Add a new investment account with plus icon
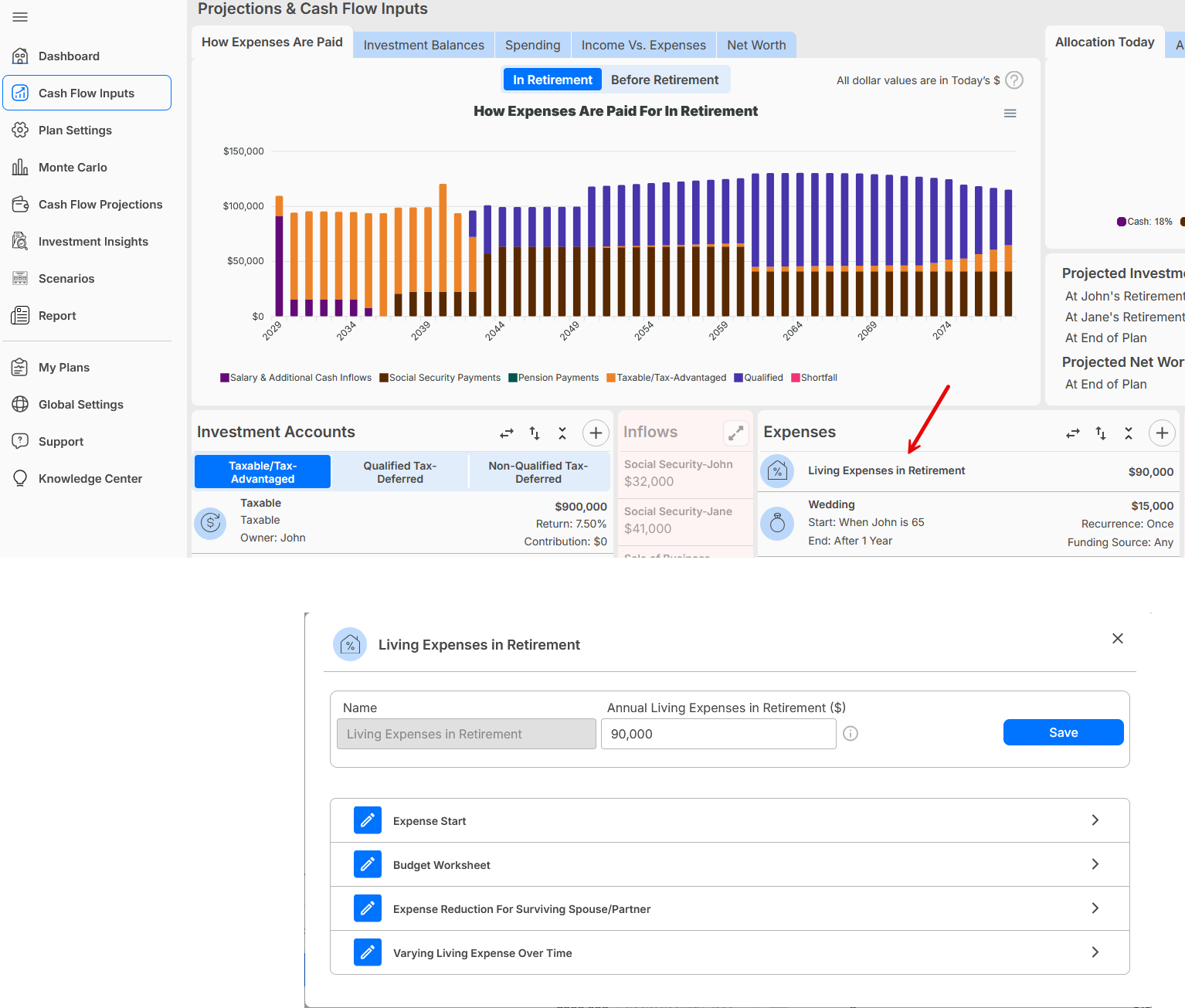Screen dimensions: 1185x1008 pos(596,433)
